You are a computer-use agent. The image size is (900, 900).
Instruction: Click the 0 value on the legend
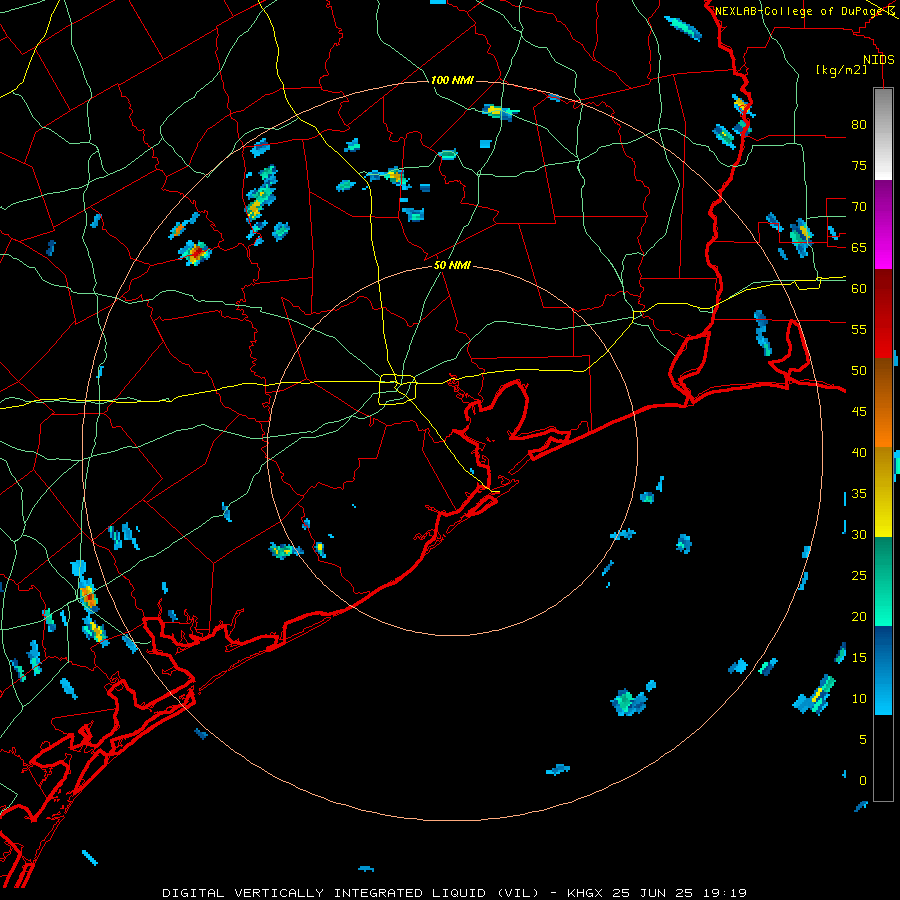click(863, 781)
